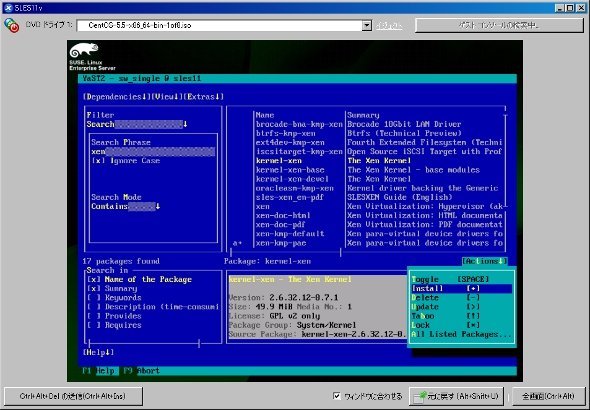Click the full screen (Ctrl+Alt) button
The image size is (590, 410).
tap(549, 396)
